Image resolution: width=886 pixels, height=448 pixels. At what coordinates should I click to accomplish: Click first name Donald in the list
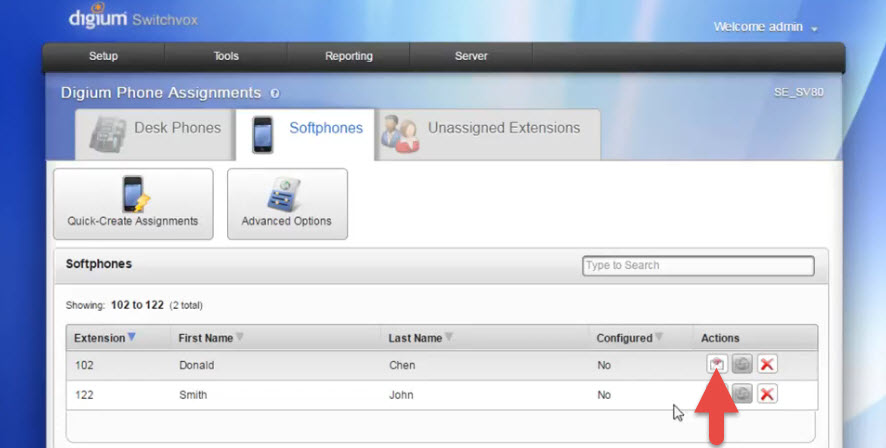197,365
